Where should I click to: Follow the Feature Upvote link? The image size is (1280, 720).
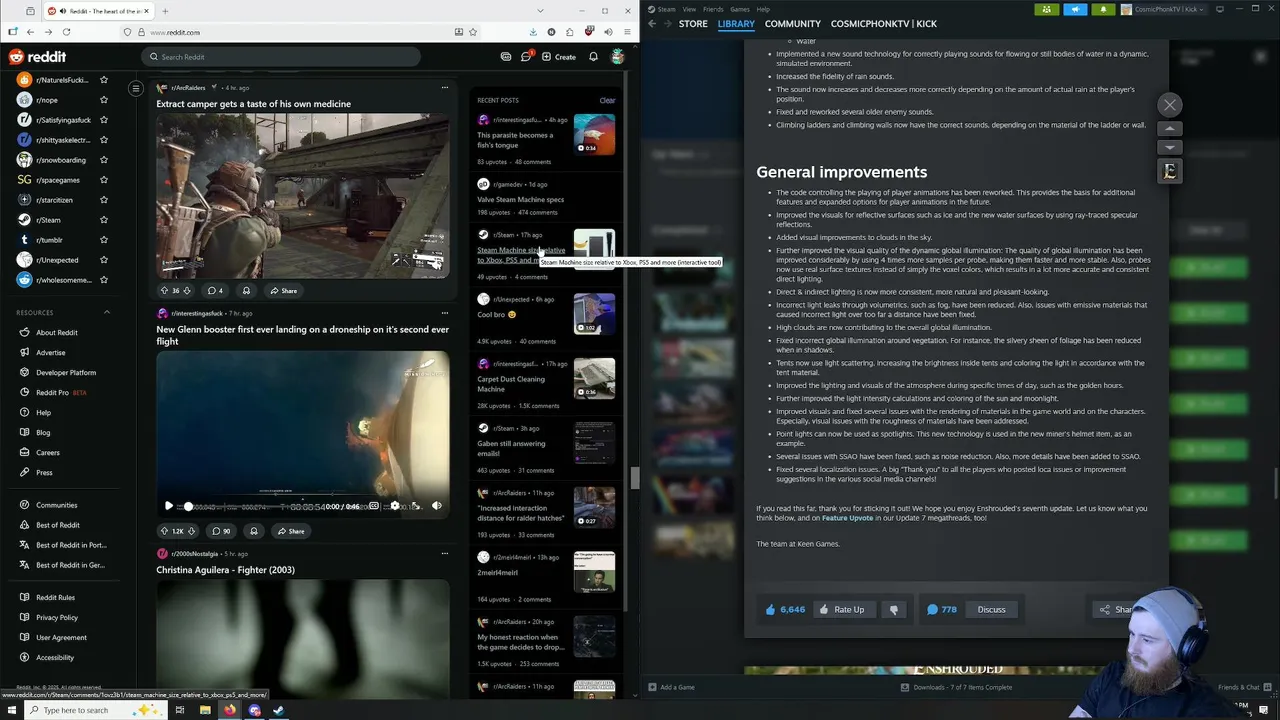(848, 518)
